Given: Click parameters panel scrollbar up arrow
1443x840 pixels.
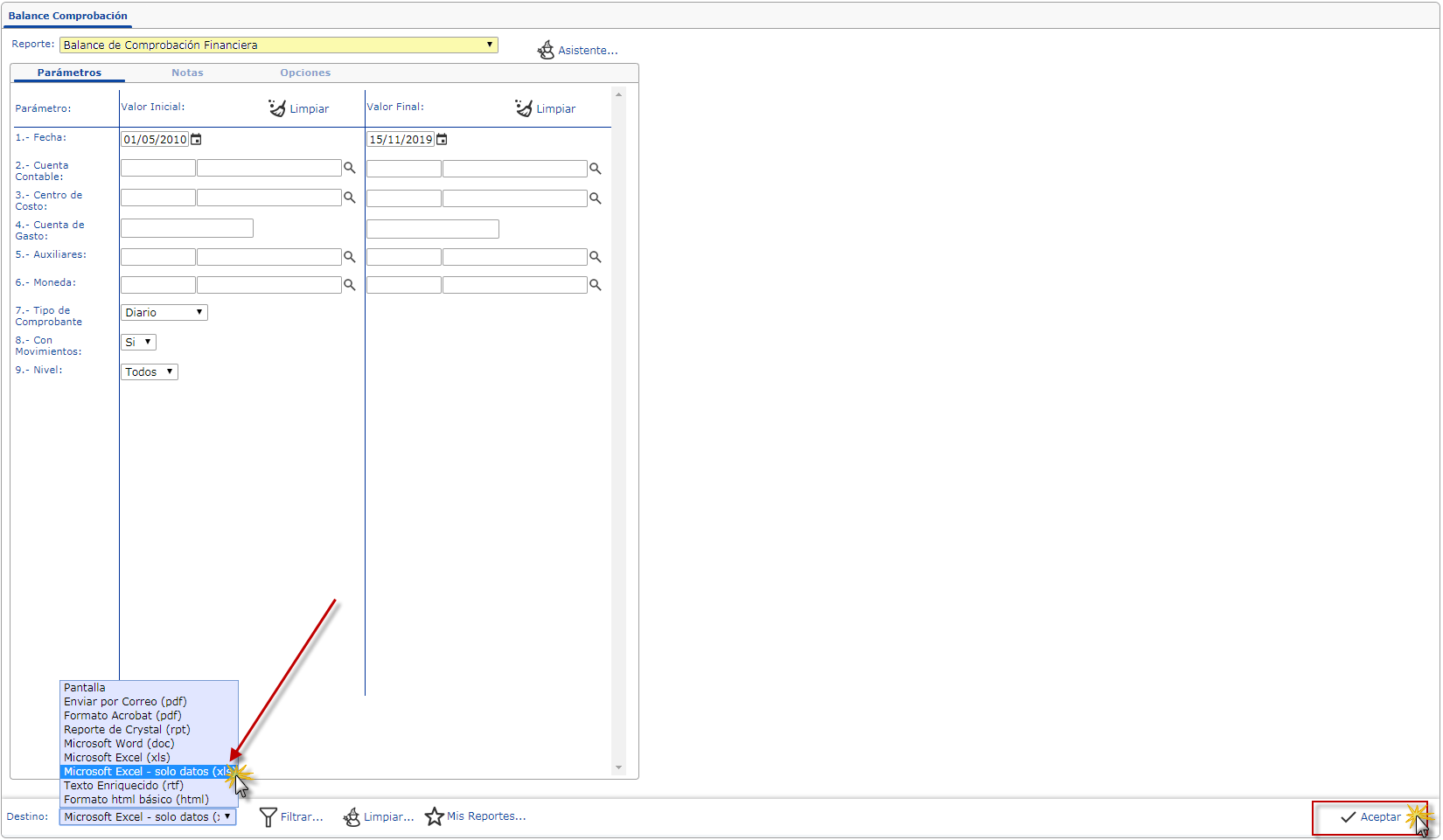Looking at the screenshot, I should click(618, 94).
